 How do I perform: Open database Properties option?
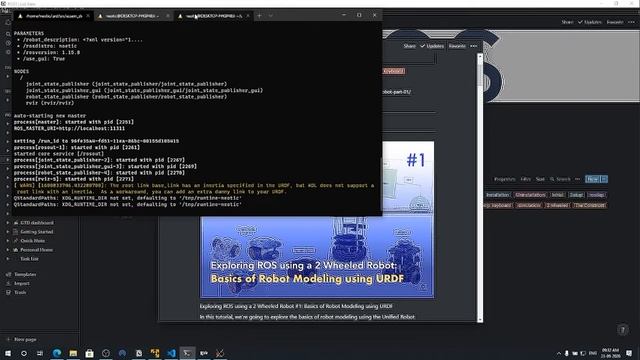(x=505, y=179)
